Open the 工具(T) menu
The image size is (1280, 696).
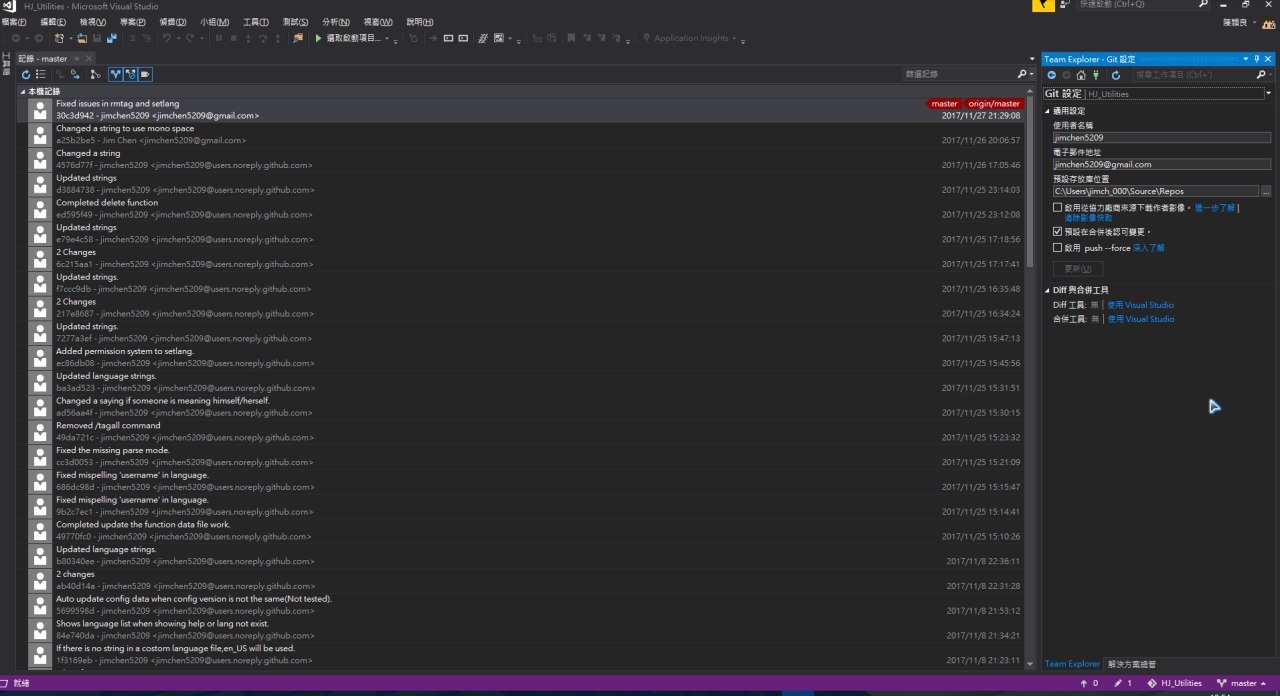pos(256,22)
